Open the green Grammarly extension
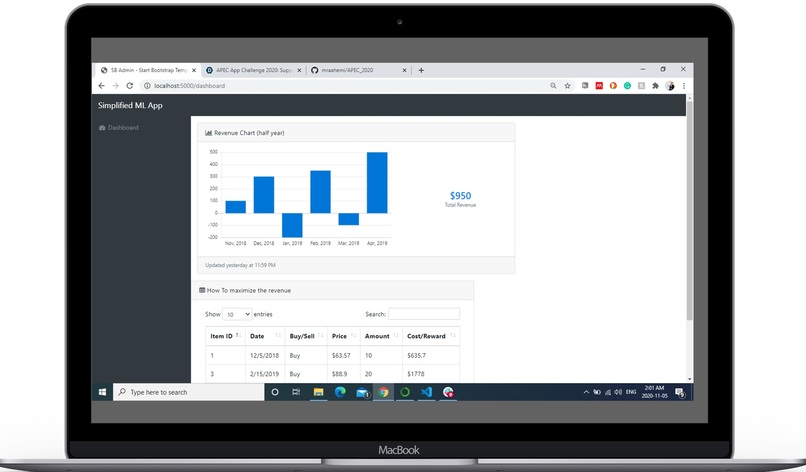The width and height of the screenshot is (806, 472). (627, 86)
